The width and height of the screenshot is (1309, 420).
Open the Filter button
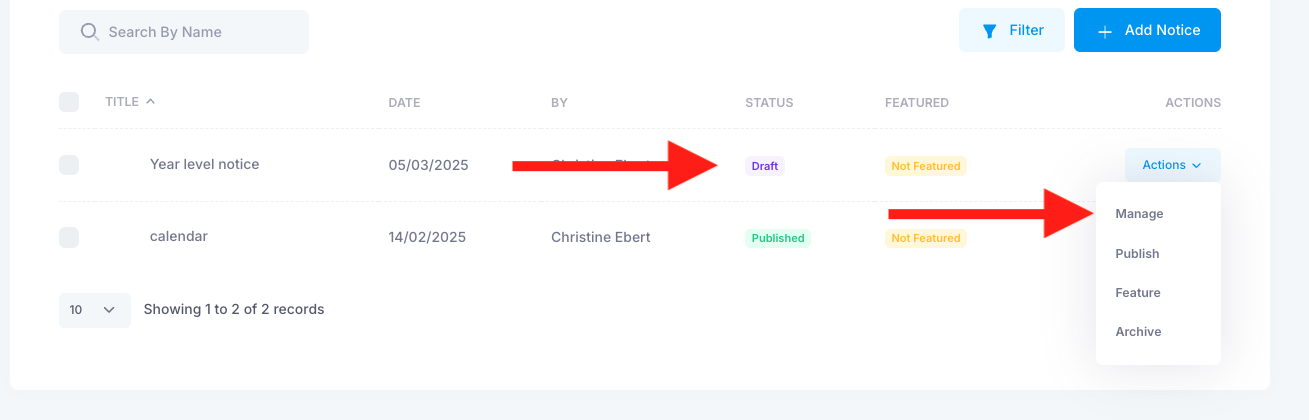(x=1012, y=30)
